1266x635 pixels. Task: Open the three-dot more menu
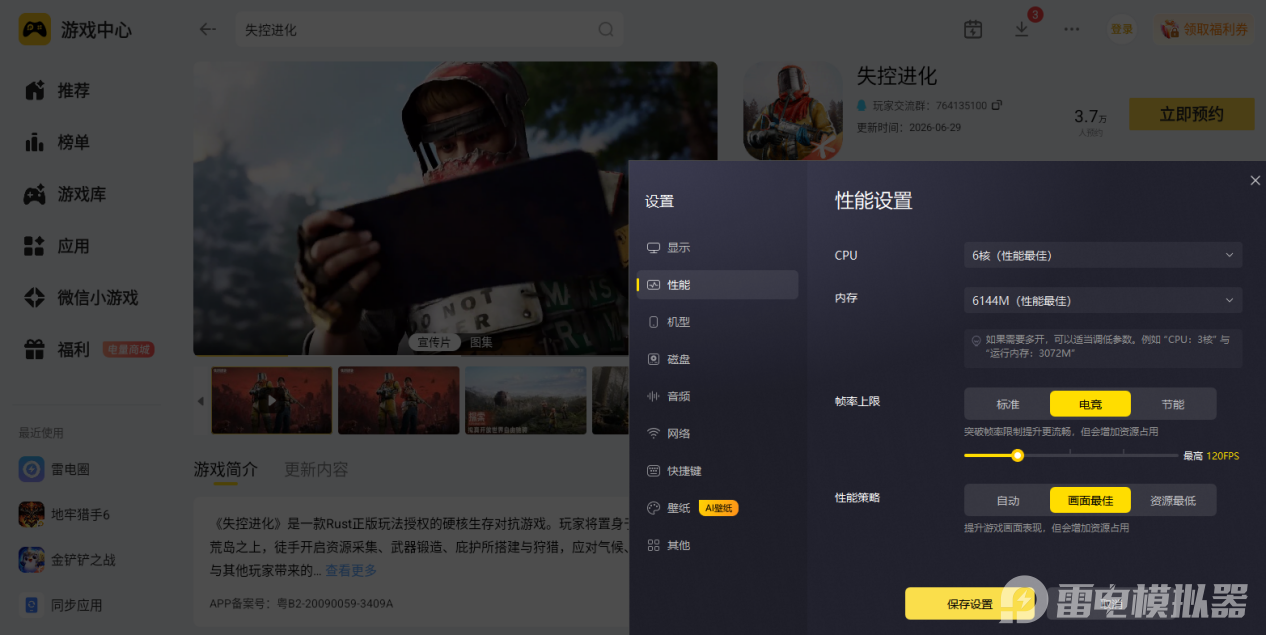(1072, 29)
